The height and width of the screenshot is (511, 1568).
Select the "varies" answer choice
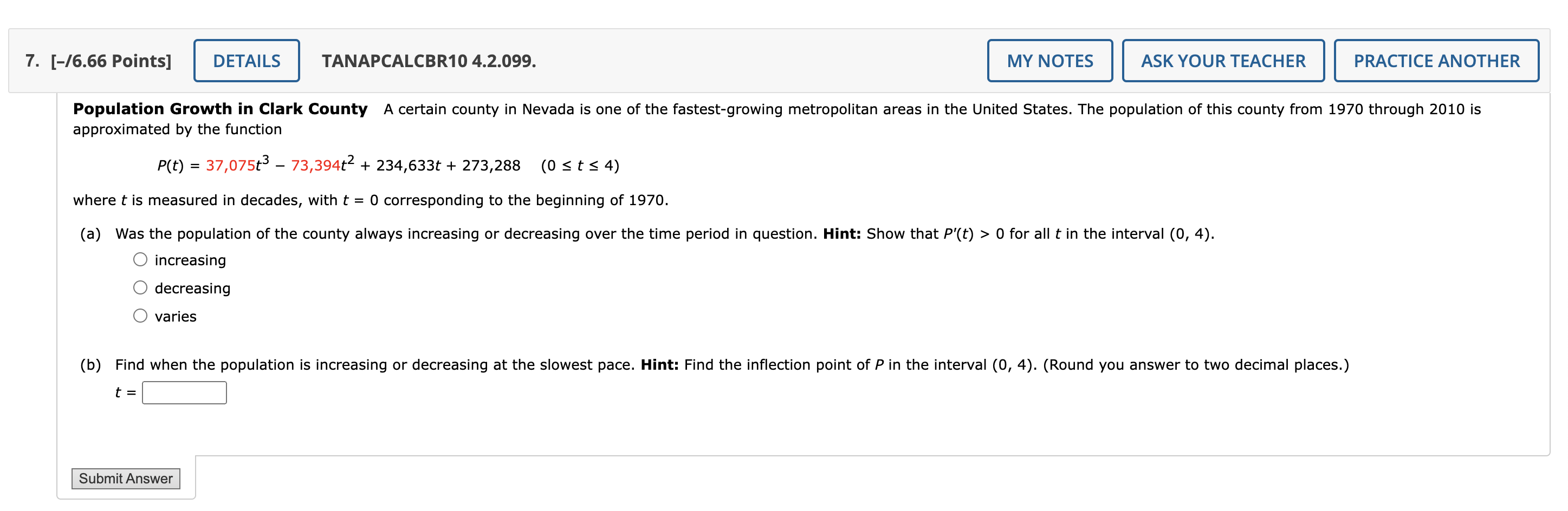tap(141, 315)
